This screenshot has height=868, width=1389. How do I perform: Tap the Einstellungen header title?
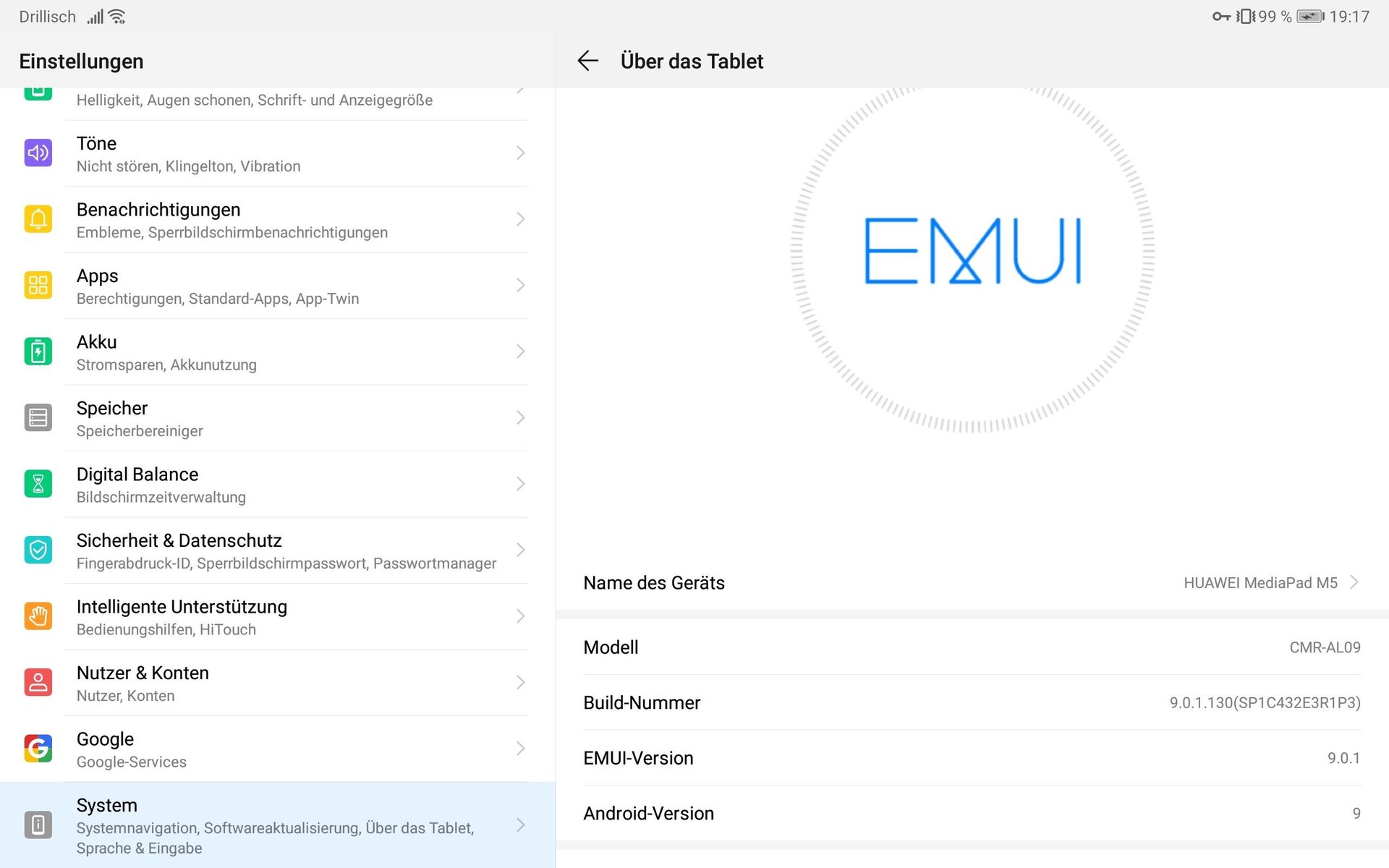pos(81,61)
